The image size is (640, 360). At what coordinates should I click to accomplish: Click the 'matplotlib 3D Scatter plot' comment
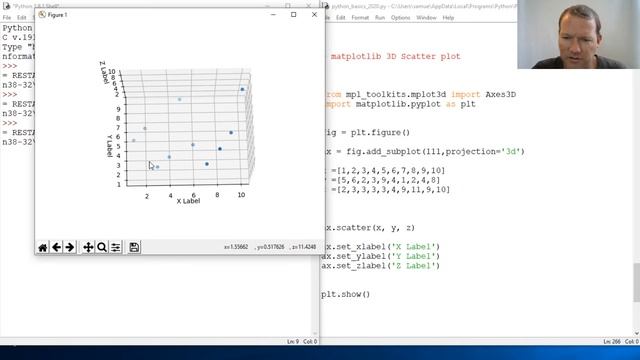[x=396, y=56]
